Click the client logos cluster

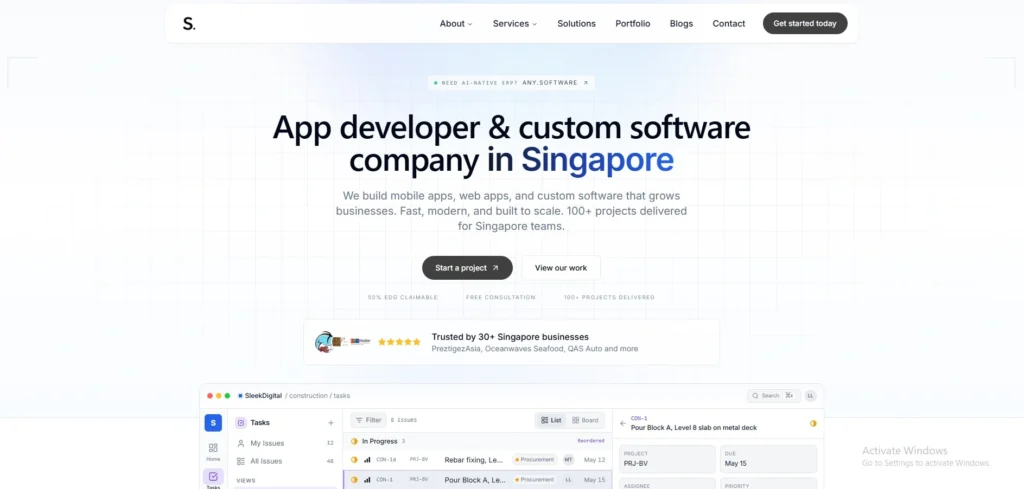pyautogui.click(x=342, y=342)
